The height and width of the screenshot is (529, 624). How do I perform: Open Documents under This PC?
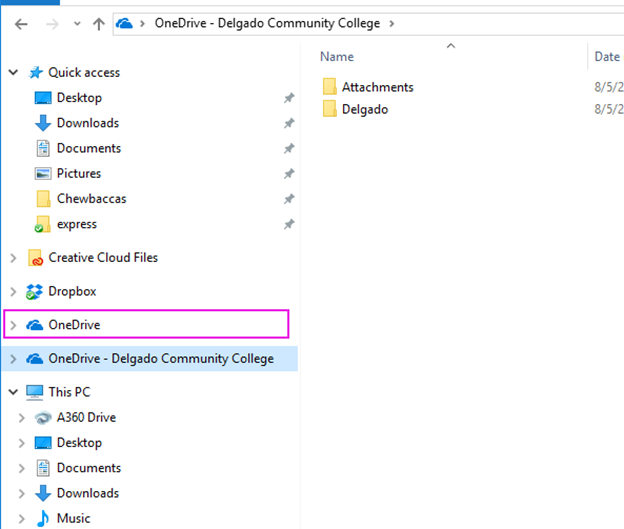coord(89,468)
